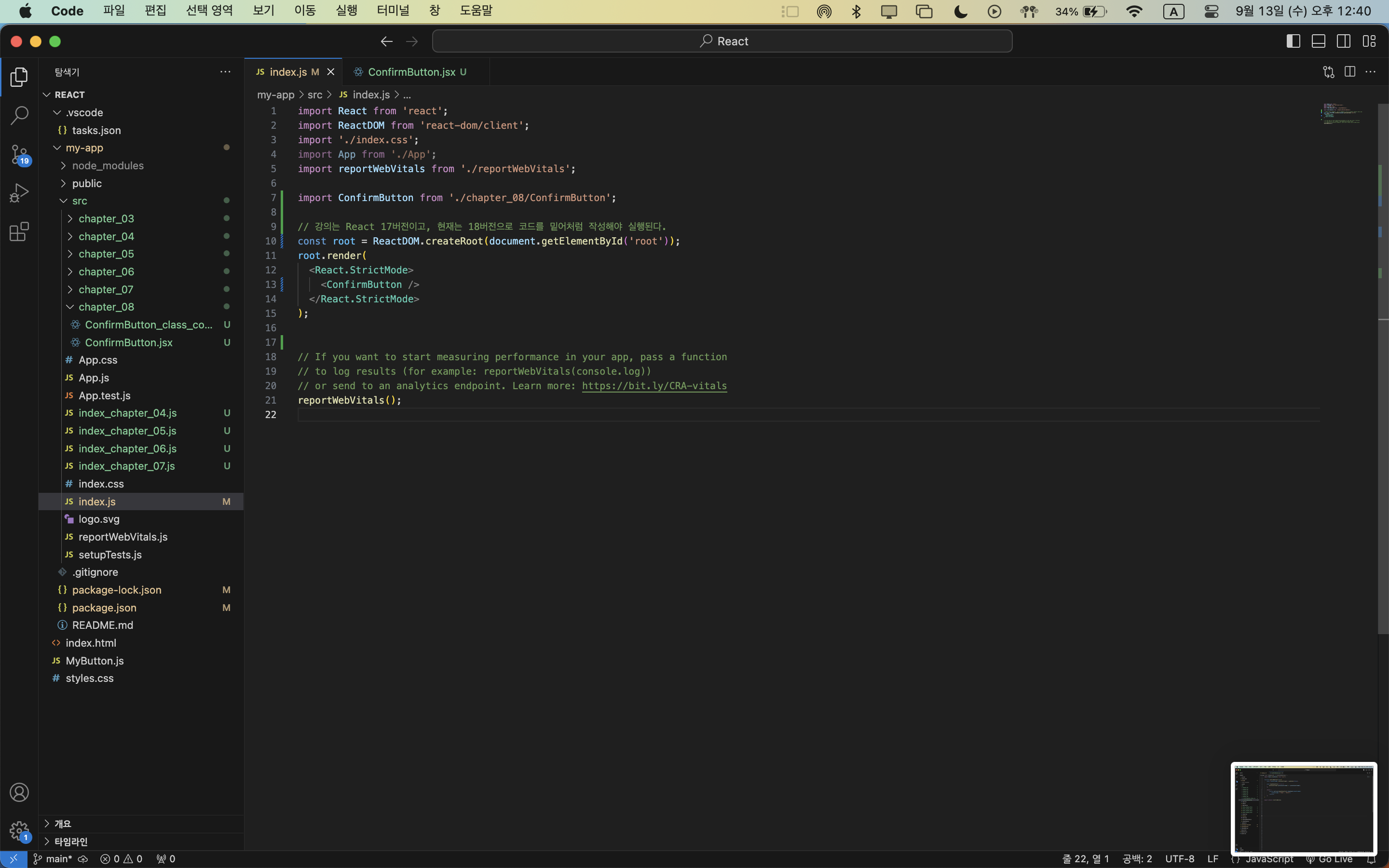
Task: Open the Search view in activity bar
Action: pos(19,115)
